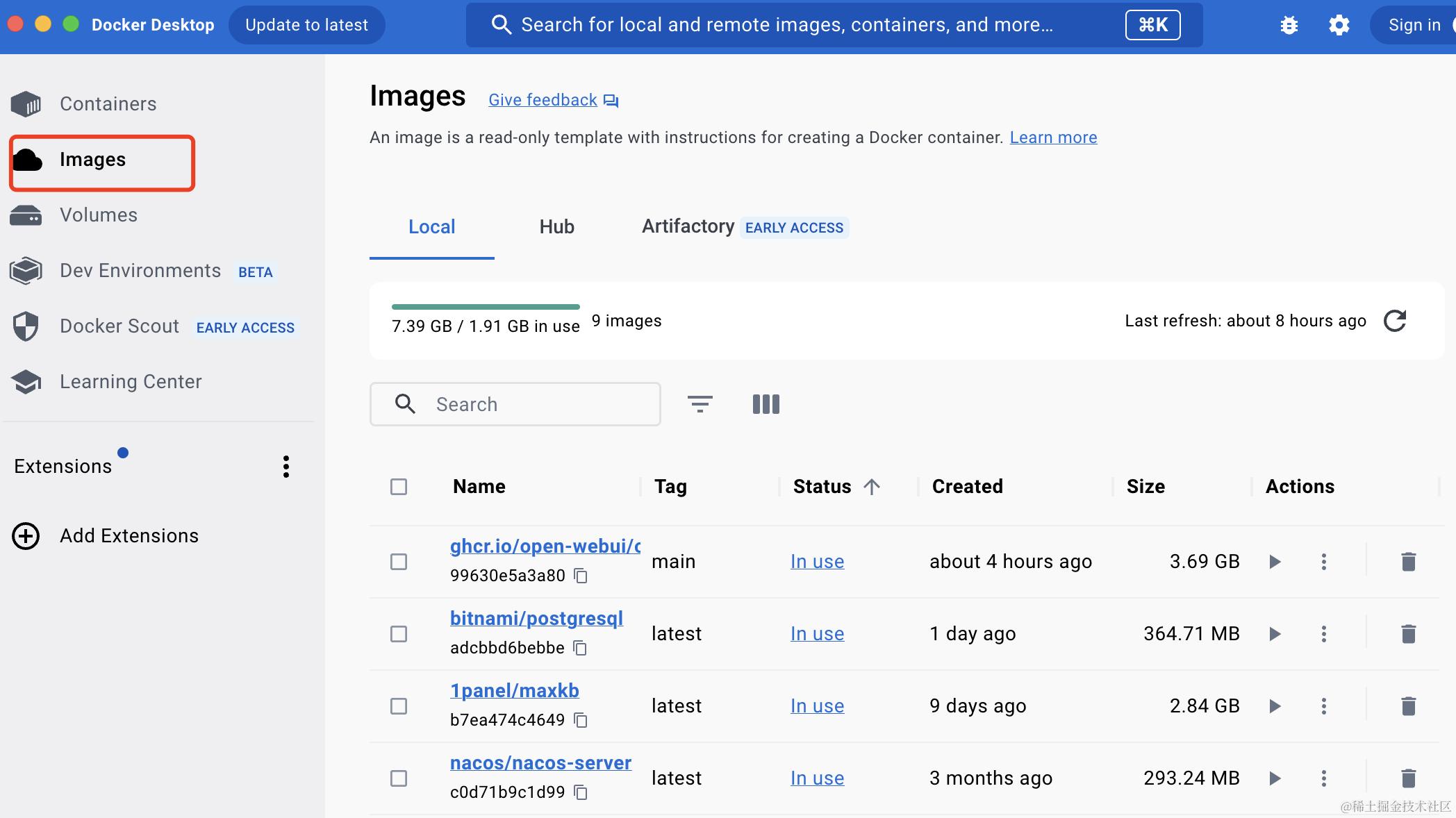The width and height of the screenshot is (1456, 818).
Task: Open the filter images icon
Action: (x=700, y=404)
